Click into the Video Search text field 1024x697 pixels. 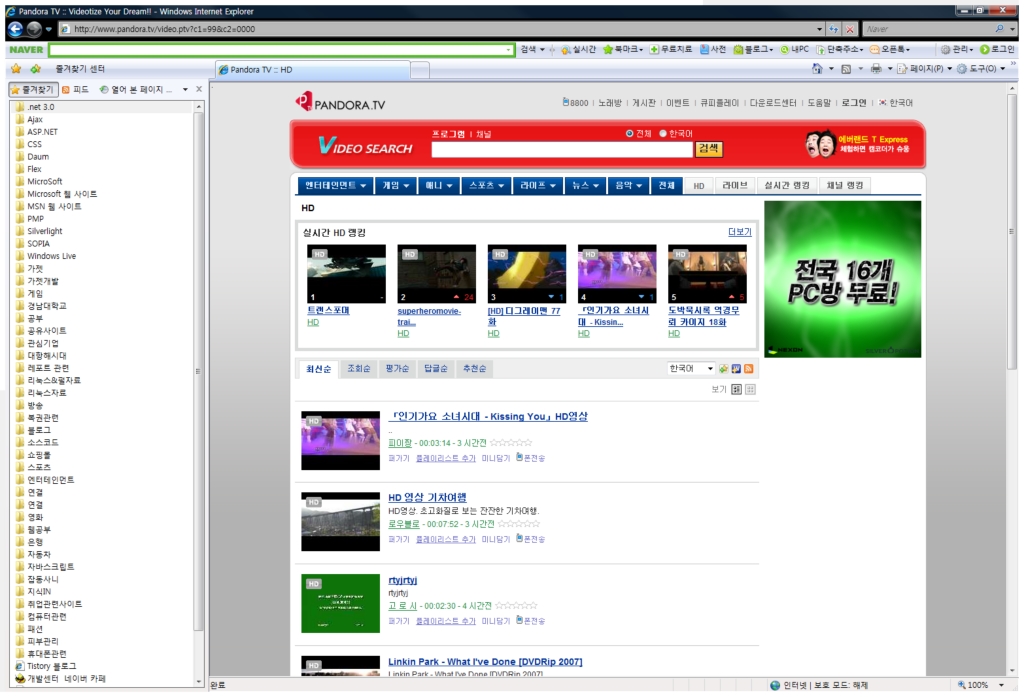click(x=562, y=150)
